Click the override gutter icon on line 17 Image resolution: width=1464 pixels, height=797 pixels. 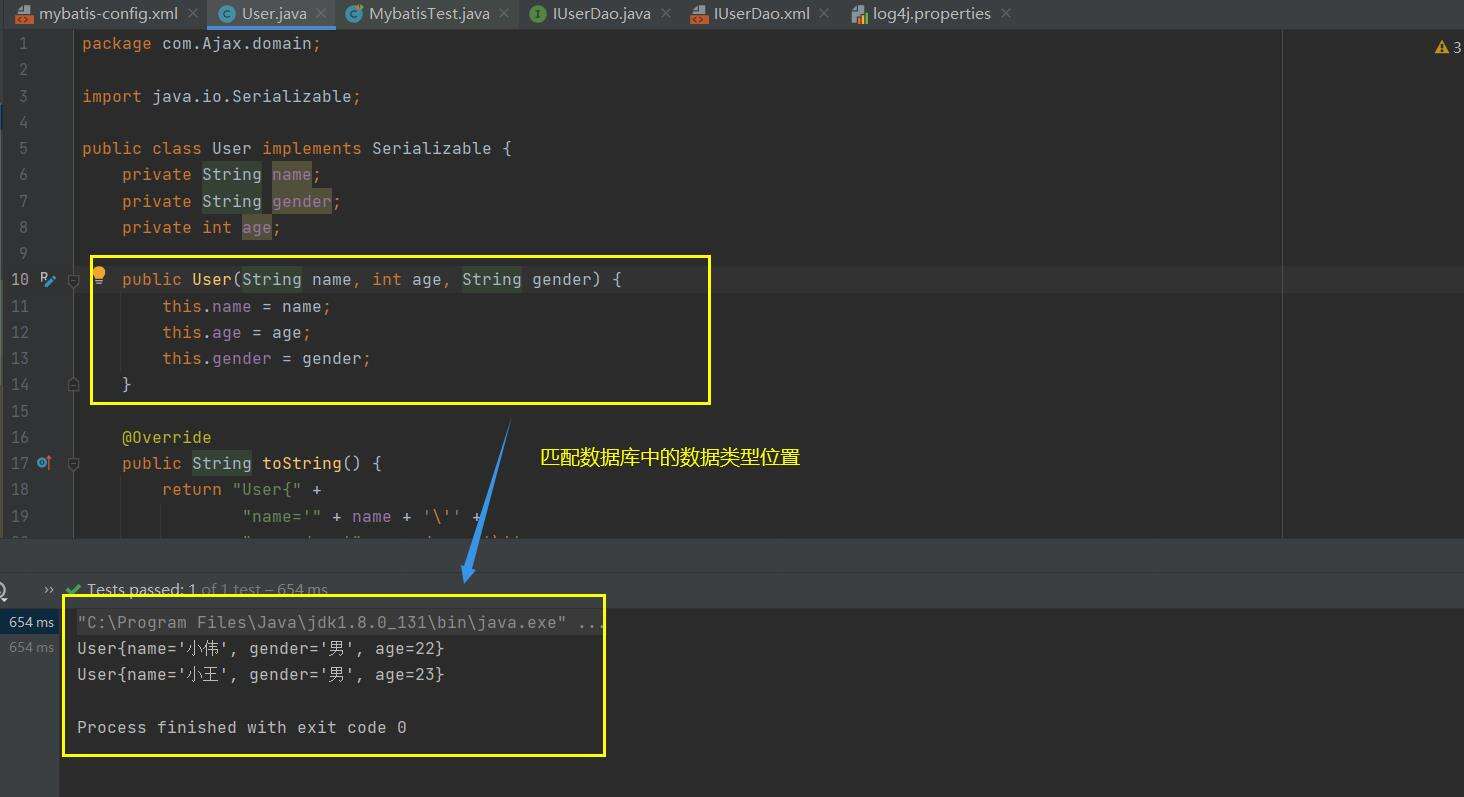[x=44, y=463]
